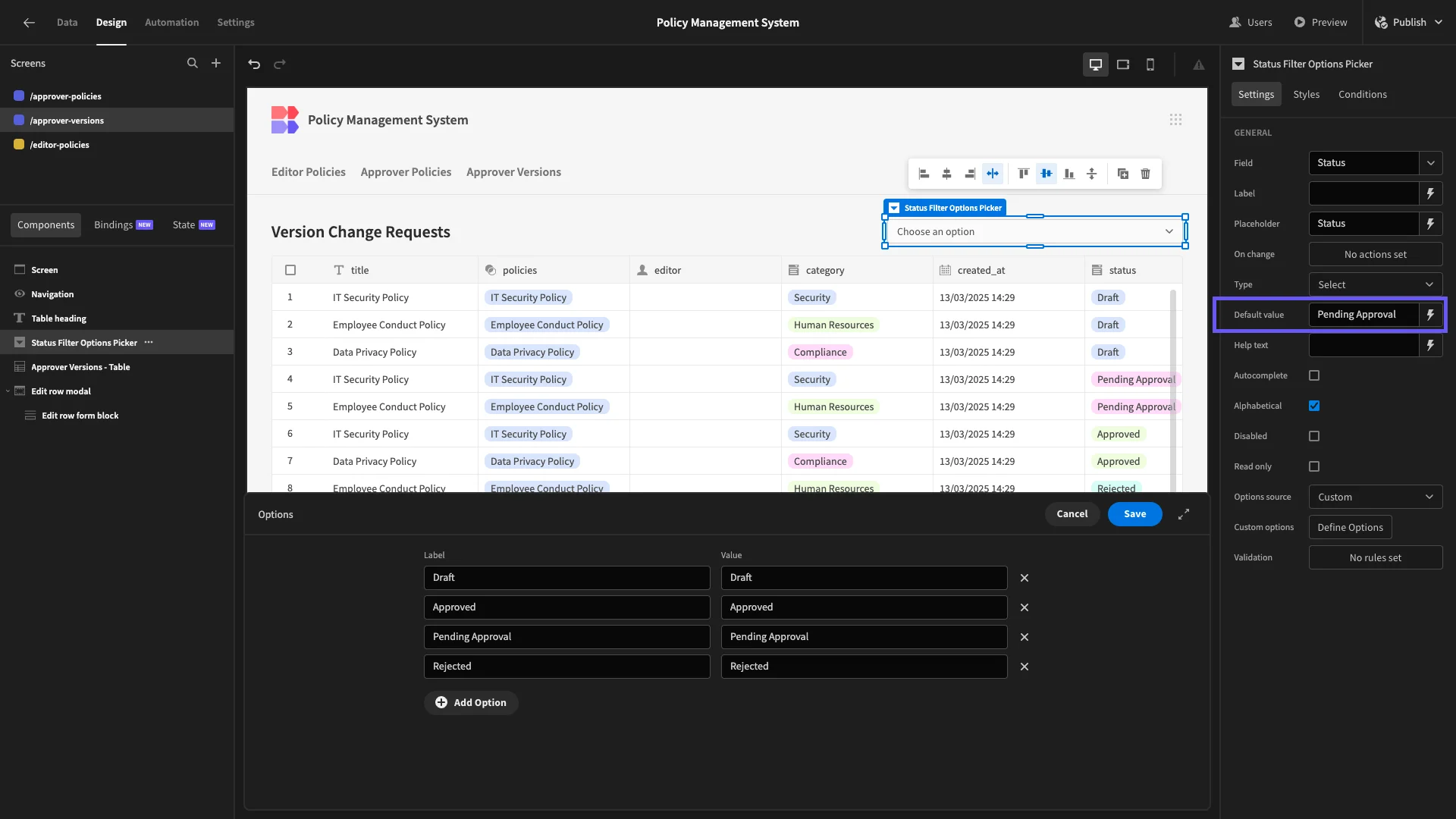This screenshot has height=819, width=1456.
Task: Cancel the options editing
Action: tap(1072, 514)
